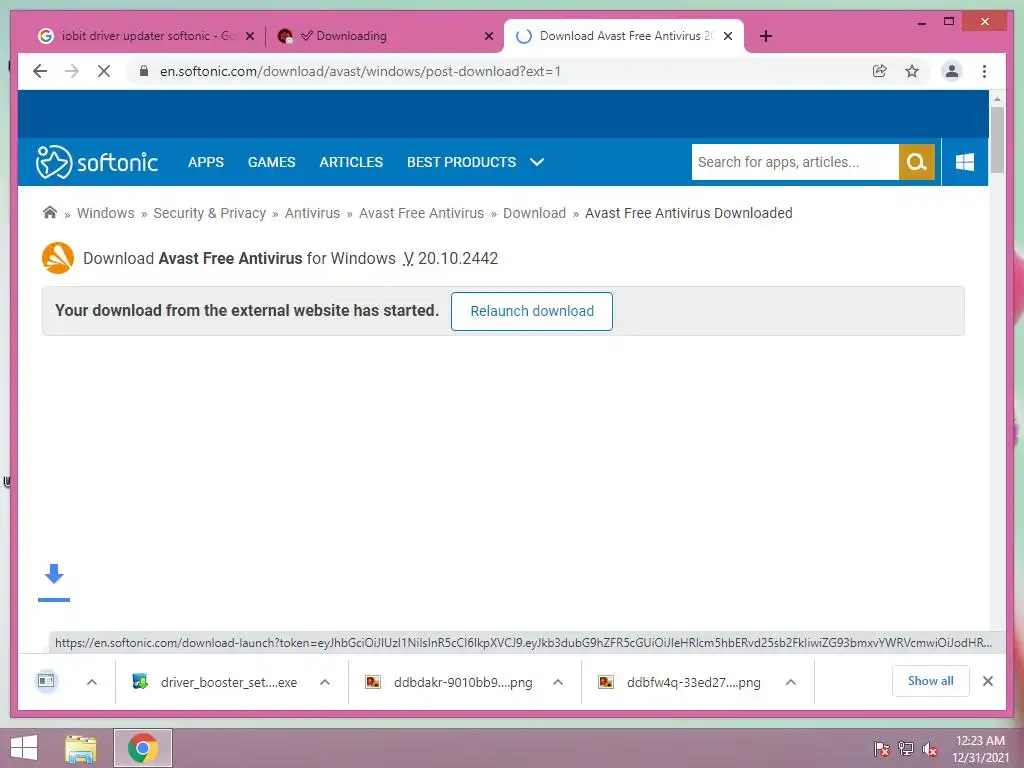The width and height of the screenshot is (1024, 768).
Task: Click the Softonic logo
Action: click(97, 162)
